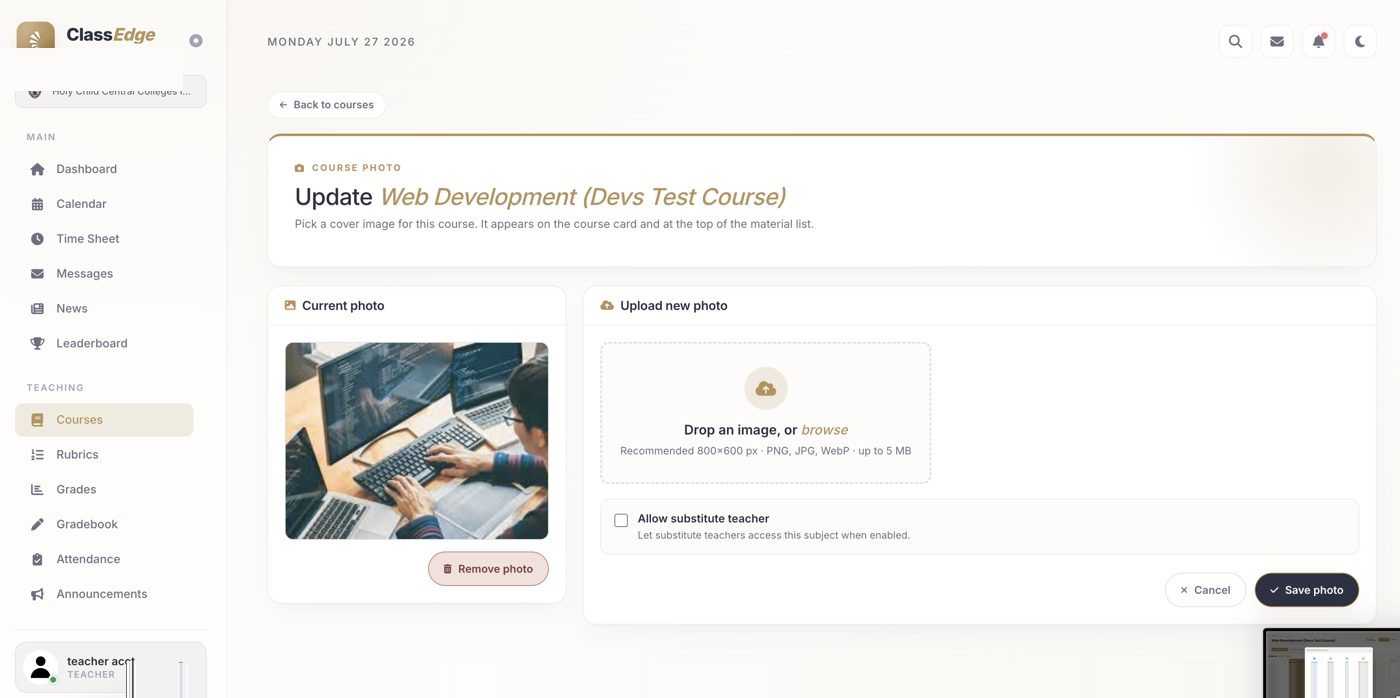Open Grades in the sidebar
This screenshot has width=1400, height=698.
[x=104, y=490]
